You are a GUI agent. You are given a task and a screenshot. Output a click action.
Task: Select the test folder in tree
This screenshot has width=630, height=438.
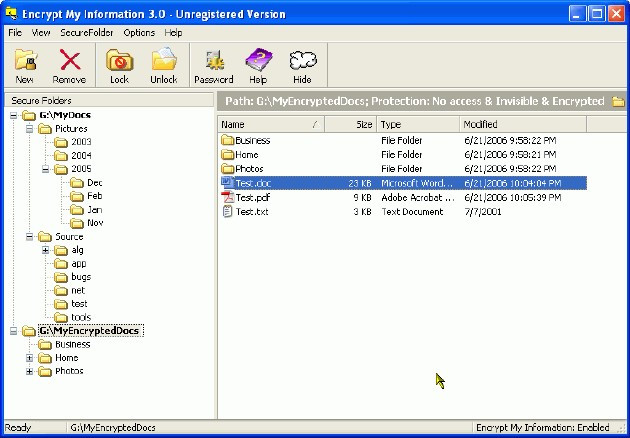79,304
